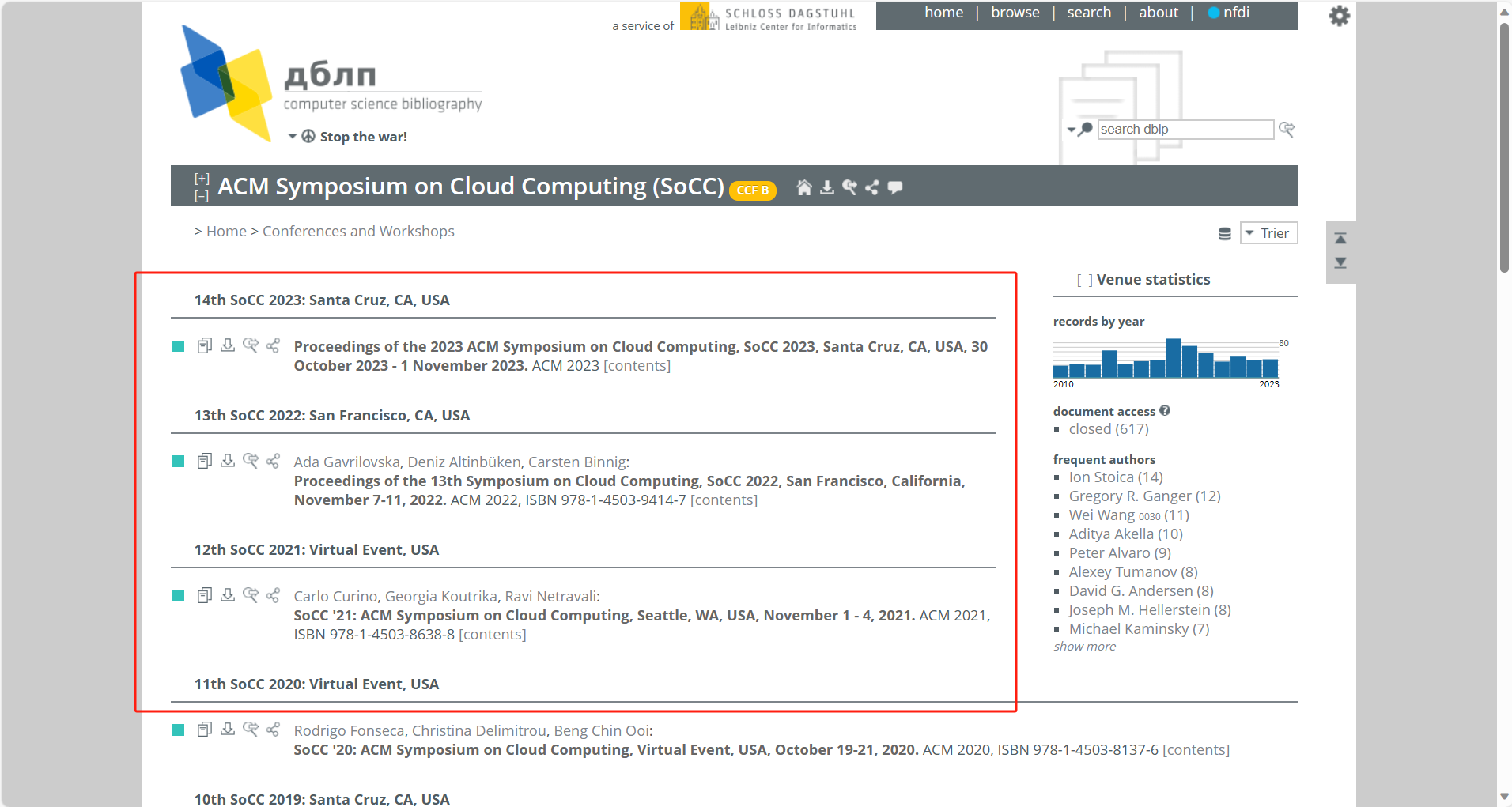The width and height of the screenshot is (1512, 807).
Task: Open author Ada Gavrilovska
Action: (347, 462)
